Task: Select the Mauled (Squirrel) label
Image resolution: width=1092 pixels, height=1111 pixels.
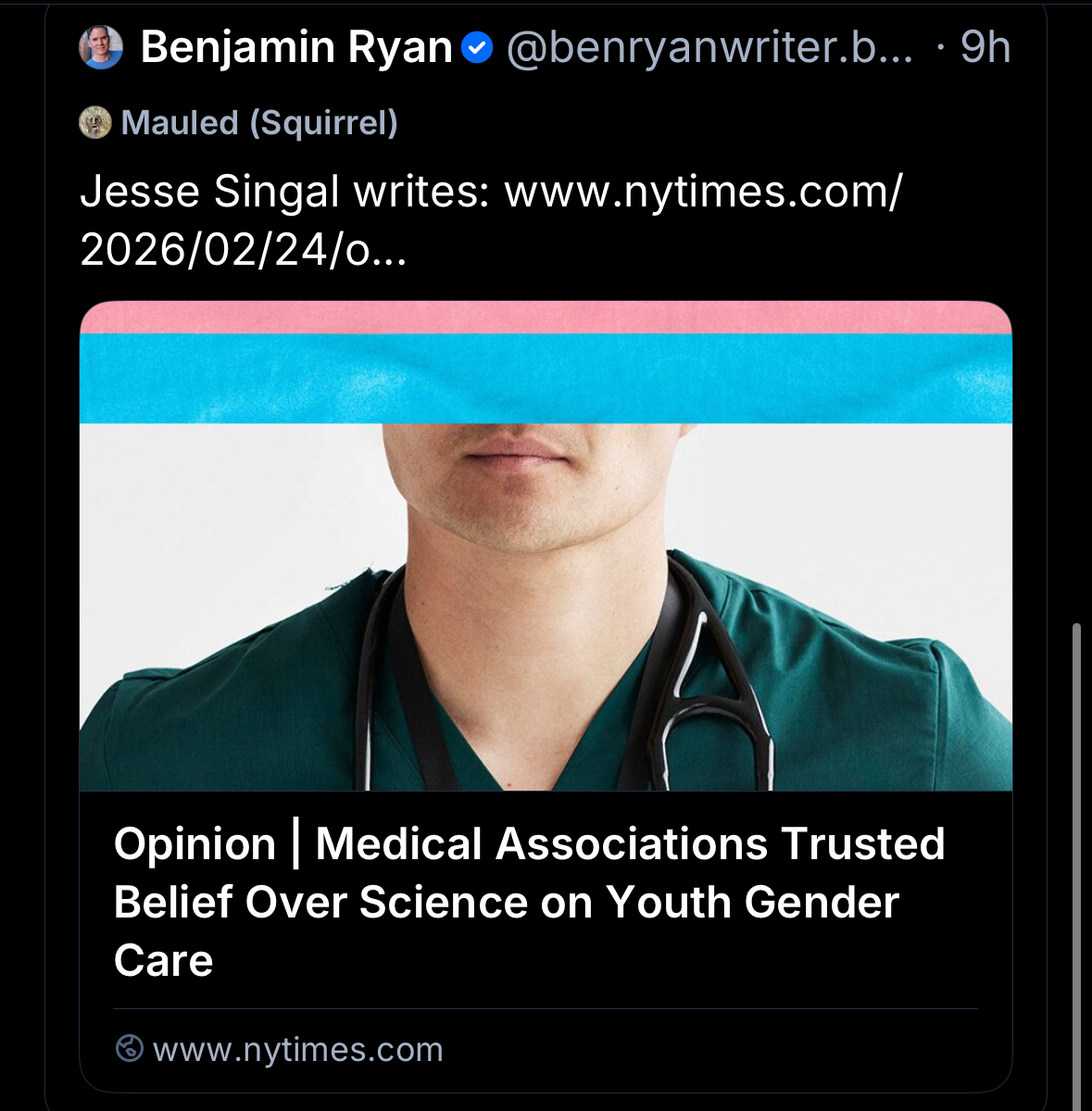Action: click(259, 122)
